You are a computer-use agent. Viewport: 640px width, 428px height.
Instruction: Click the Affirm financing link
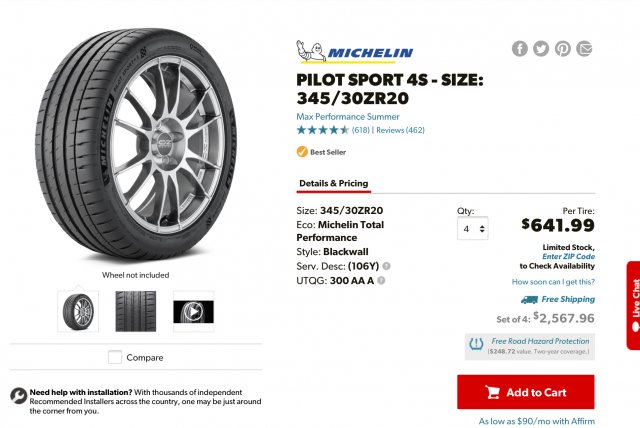tap(535, 423)
